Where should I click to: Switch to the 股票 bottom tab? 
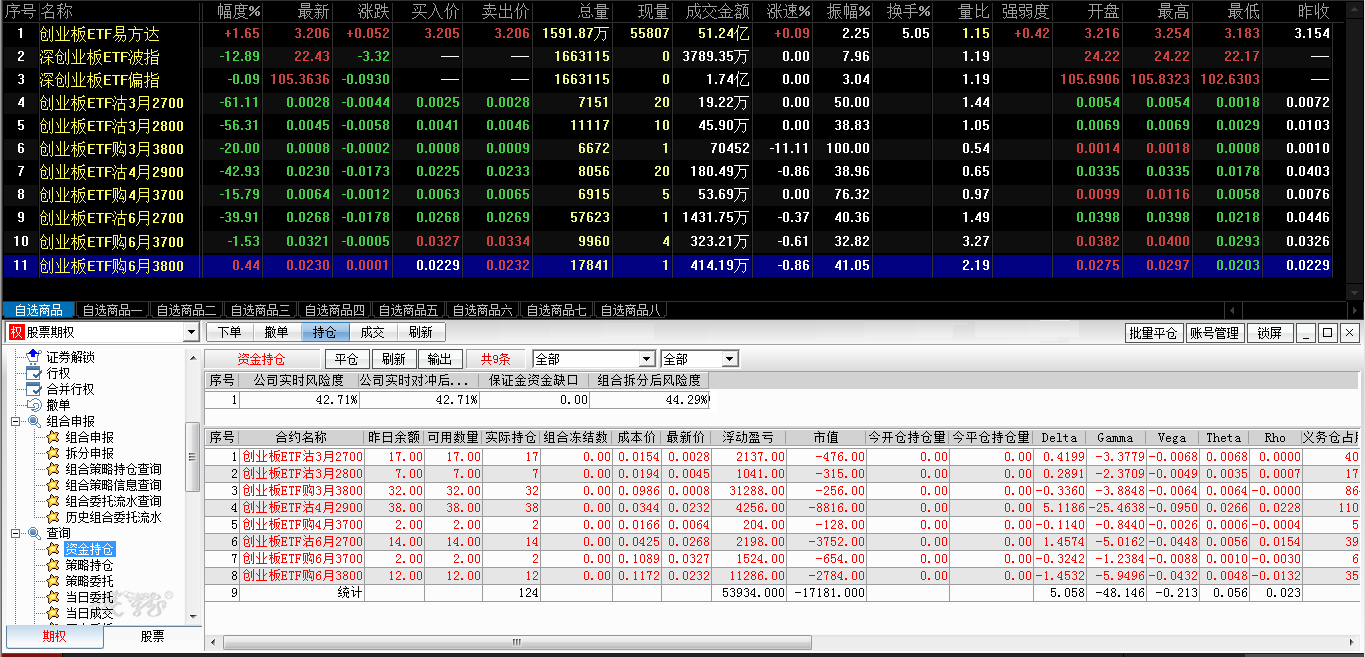click(x=152, y=636)
